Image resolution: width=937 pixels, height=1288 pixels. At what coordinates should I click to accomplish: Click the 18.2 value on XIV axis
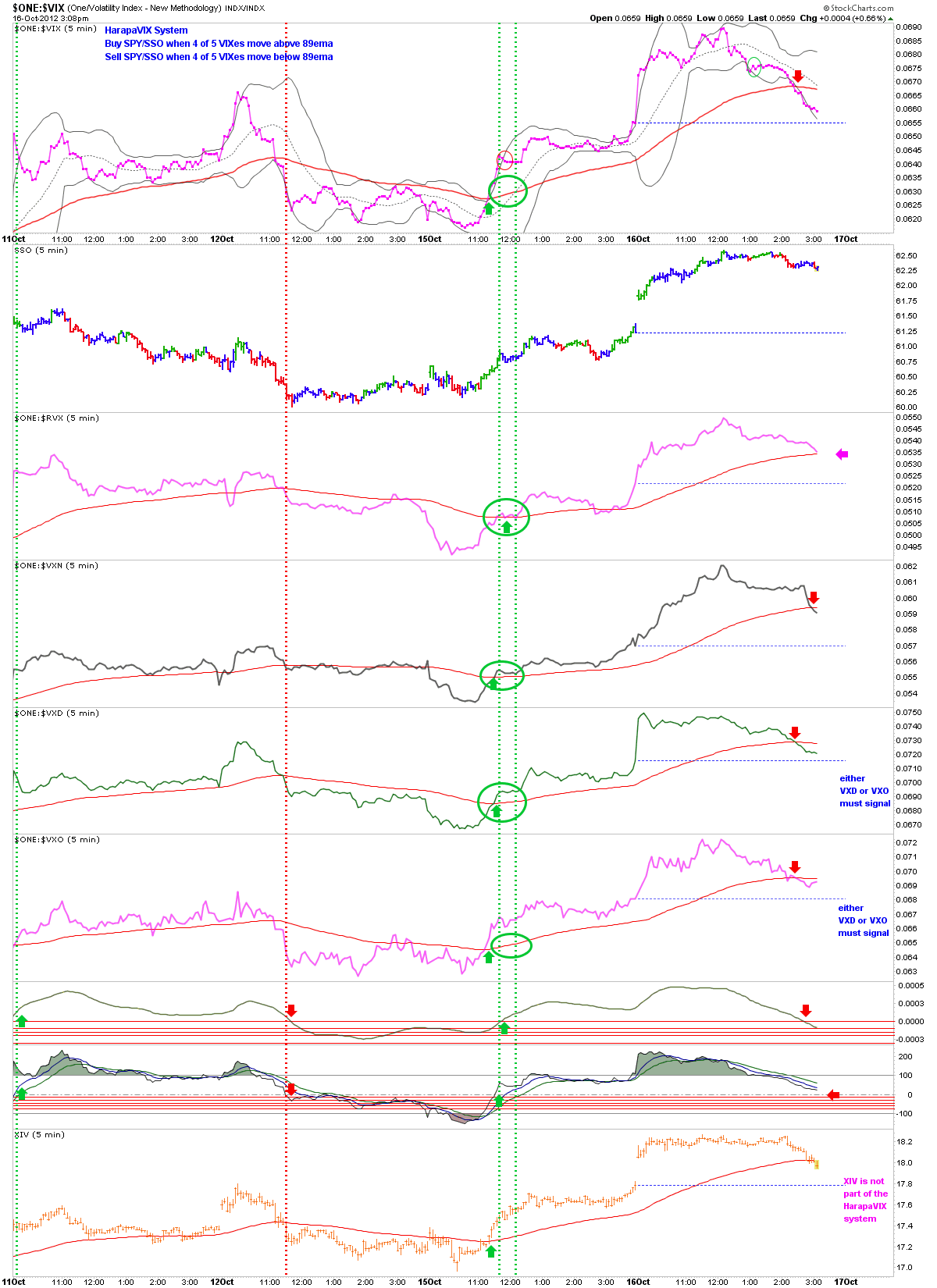[x=905, y=1142]
